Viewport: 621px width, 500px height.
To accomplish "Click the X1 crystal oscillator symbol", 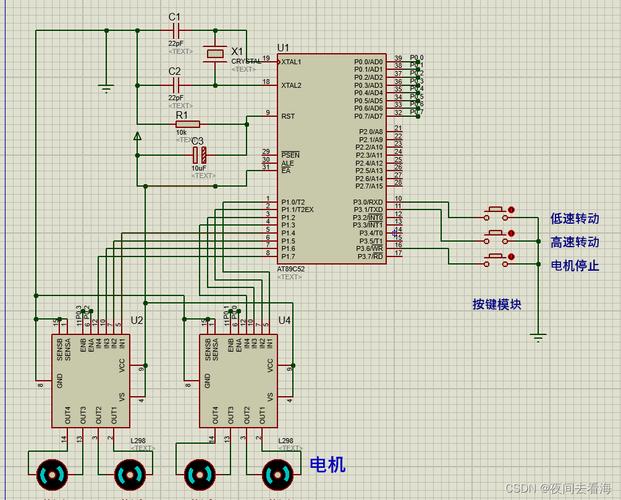I will pos(215,54).
